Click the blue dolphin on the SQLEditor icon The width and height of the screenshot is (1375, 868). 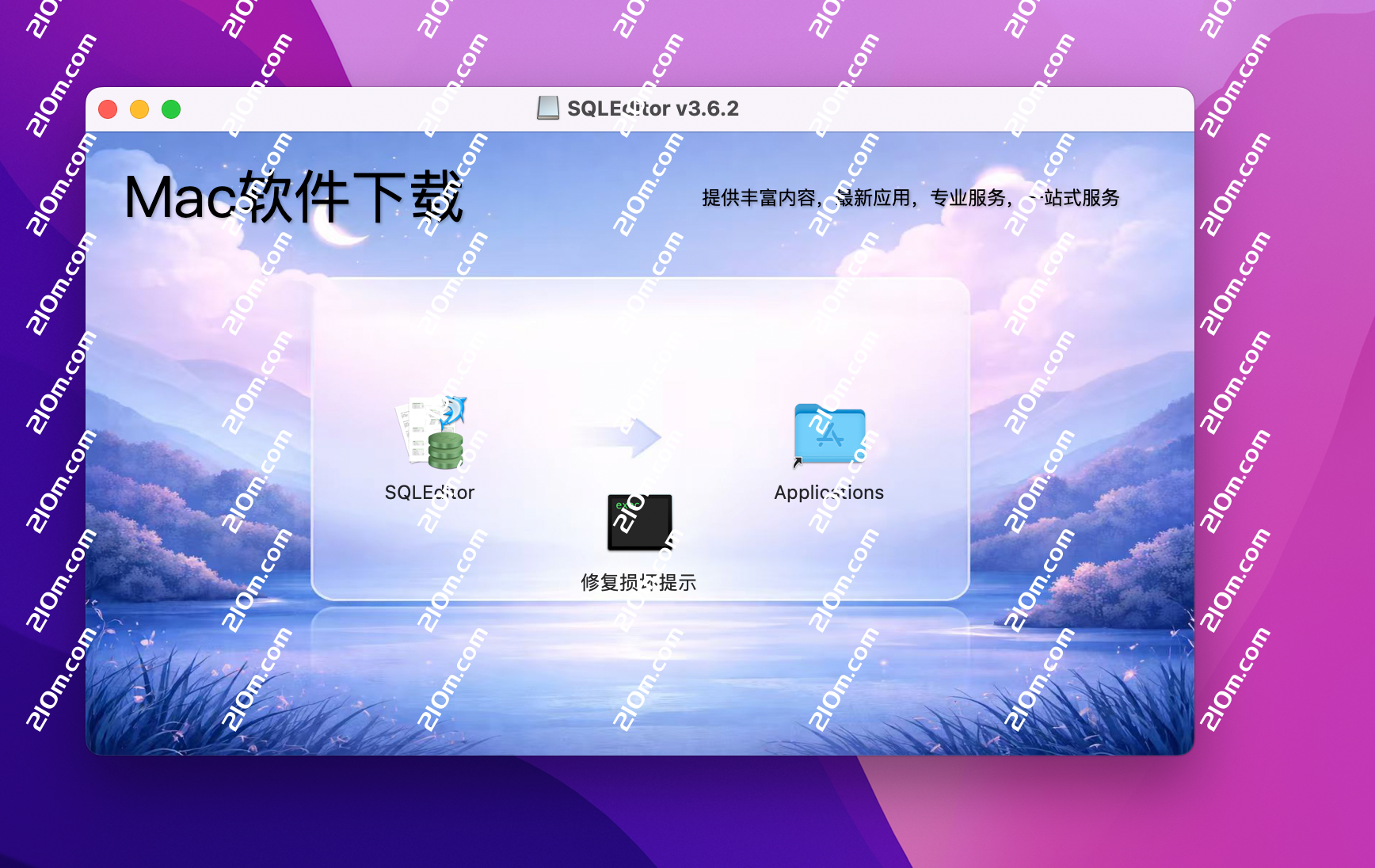click(x=454, y=409)
